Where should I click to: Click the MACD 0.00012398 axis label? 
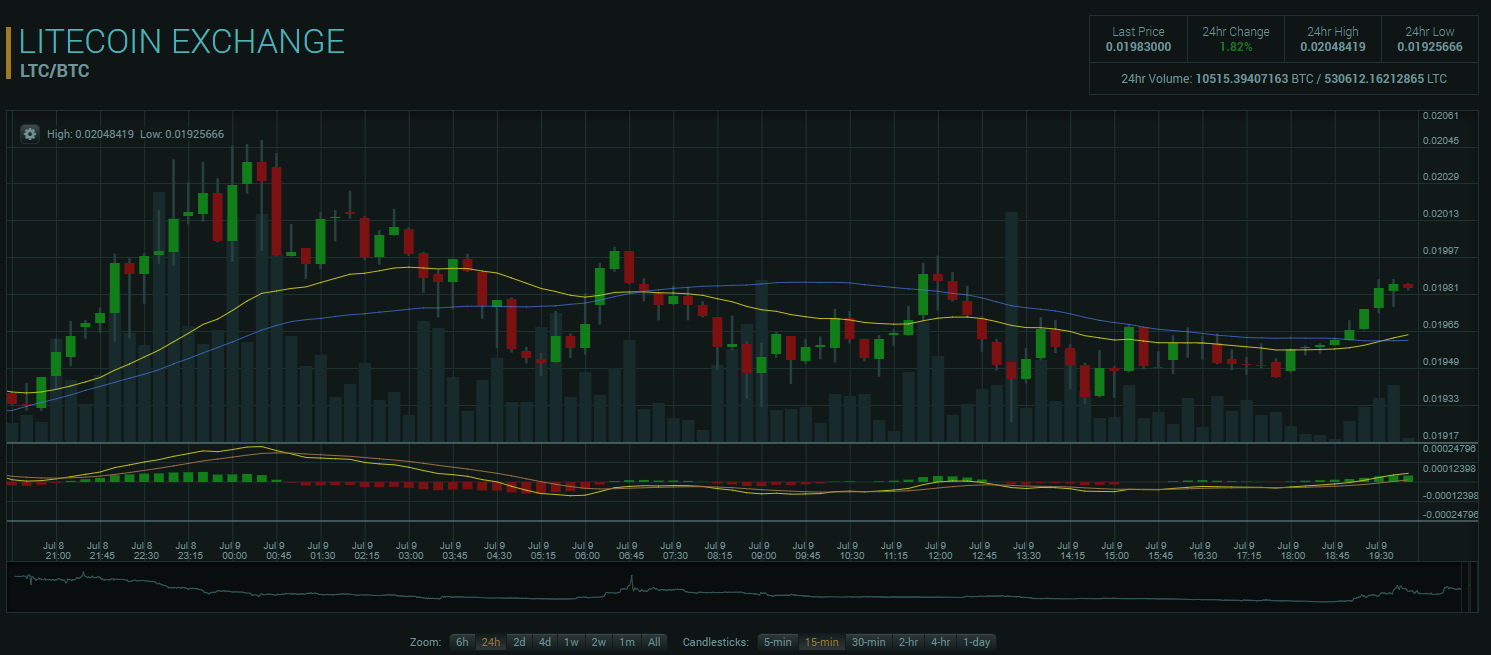1450,469
